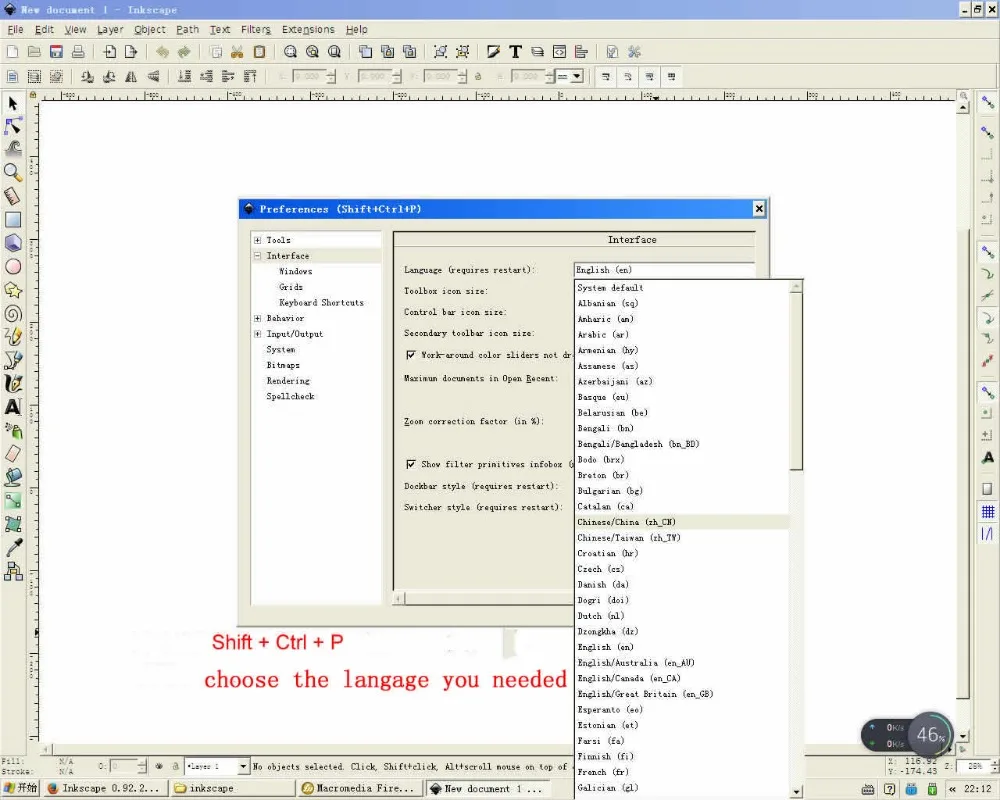Screen dimensions: 1000x800
Task: Choose Chinese/China (zh_CN) language
Action: 682,522
